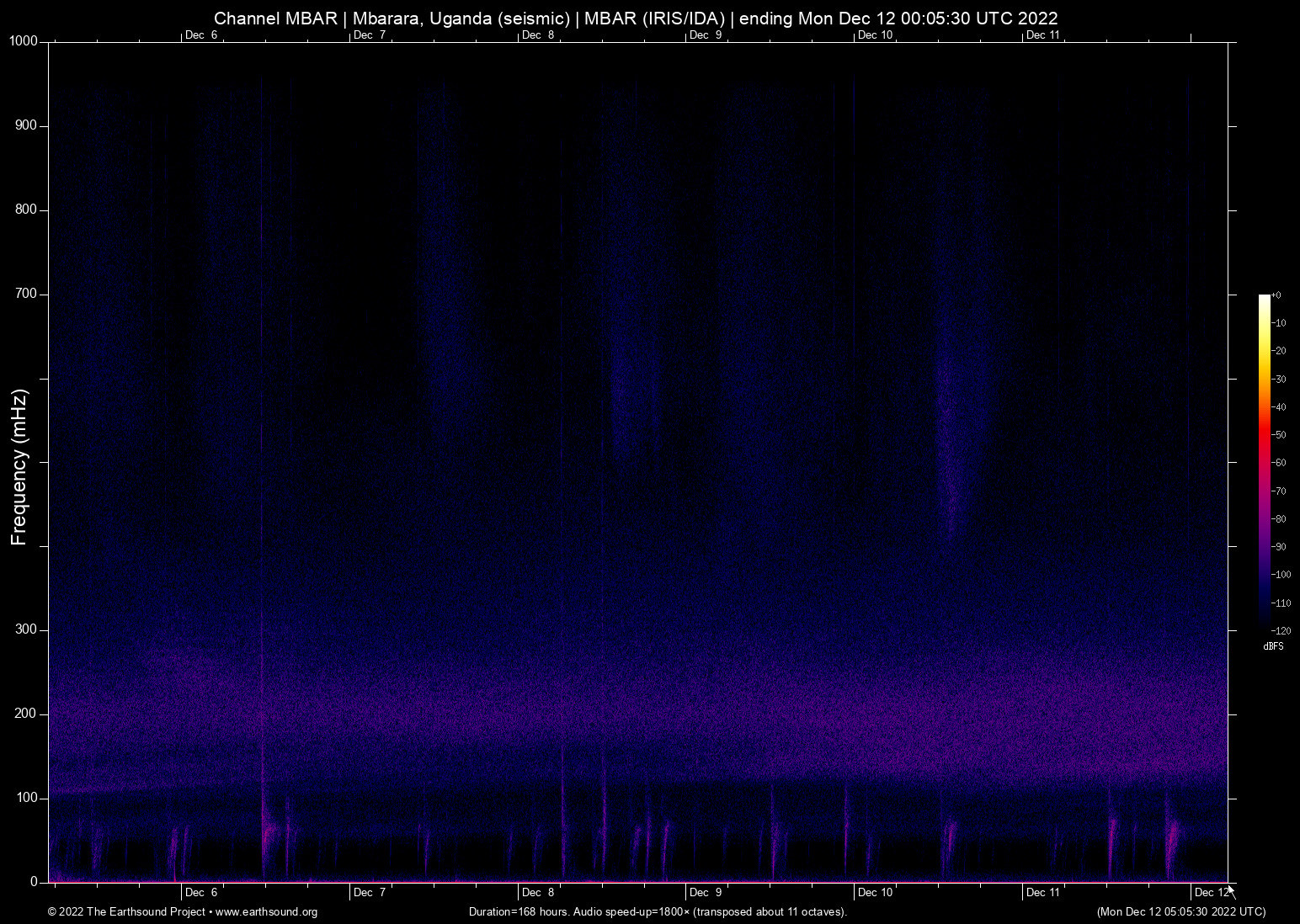Viewport: 1300px width, 924px height.
Task: Select the "Dec 9" label on the top axis
Action: coord(704,35)
